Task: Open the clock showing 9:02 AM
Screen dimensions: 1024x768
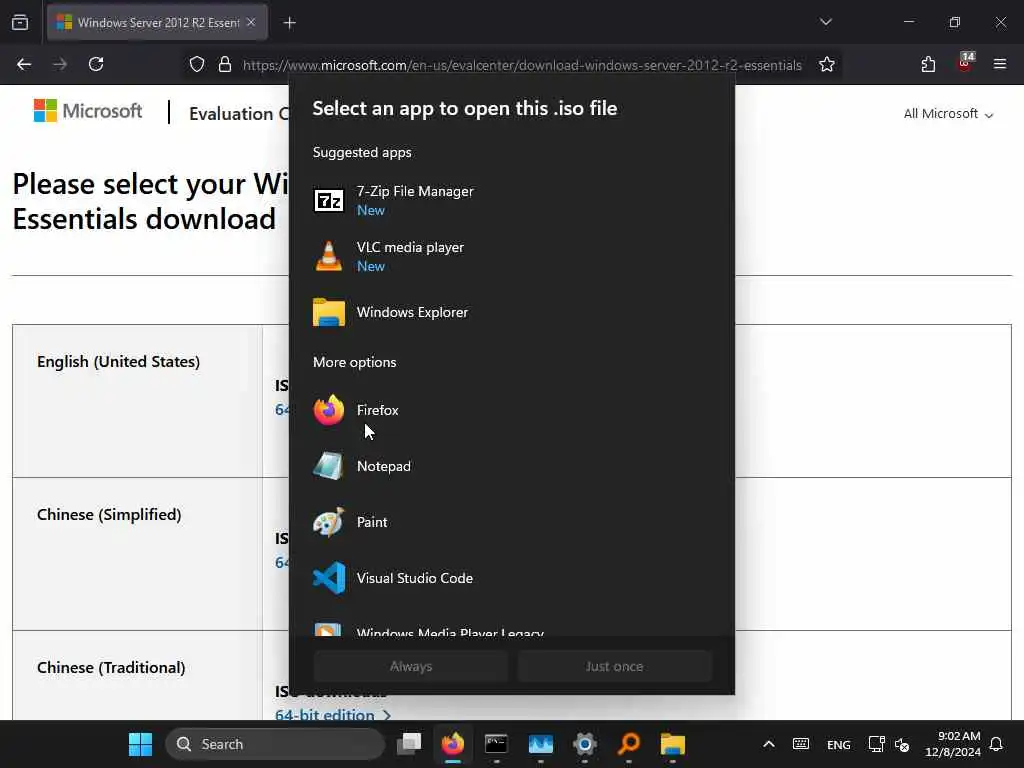Action: [x=953, y=744]
